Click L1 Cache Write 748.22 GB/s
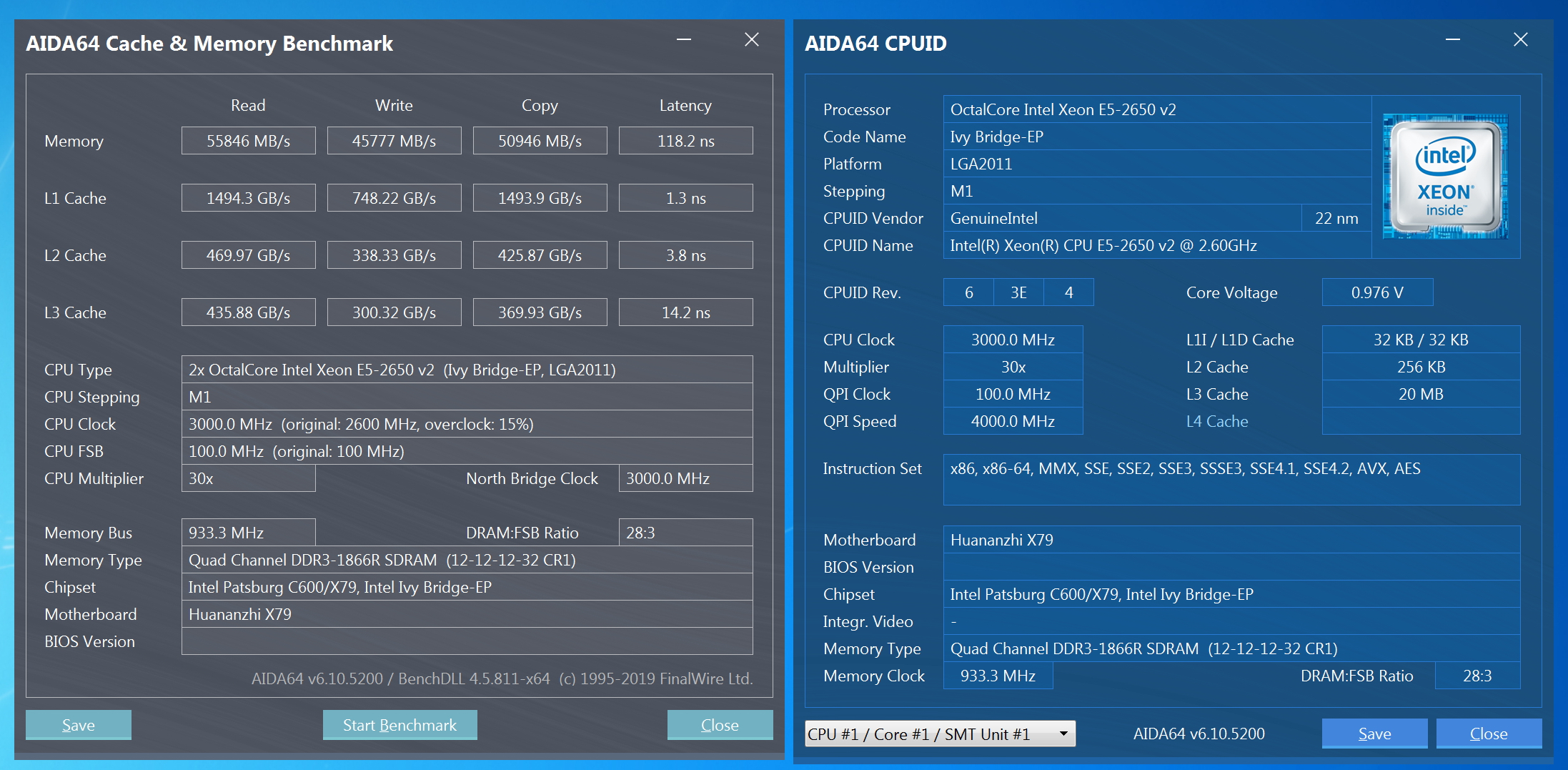1568x770 pixels. tap(395, 198)
